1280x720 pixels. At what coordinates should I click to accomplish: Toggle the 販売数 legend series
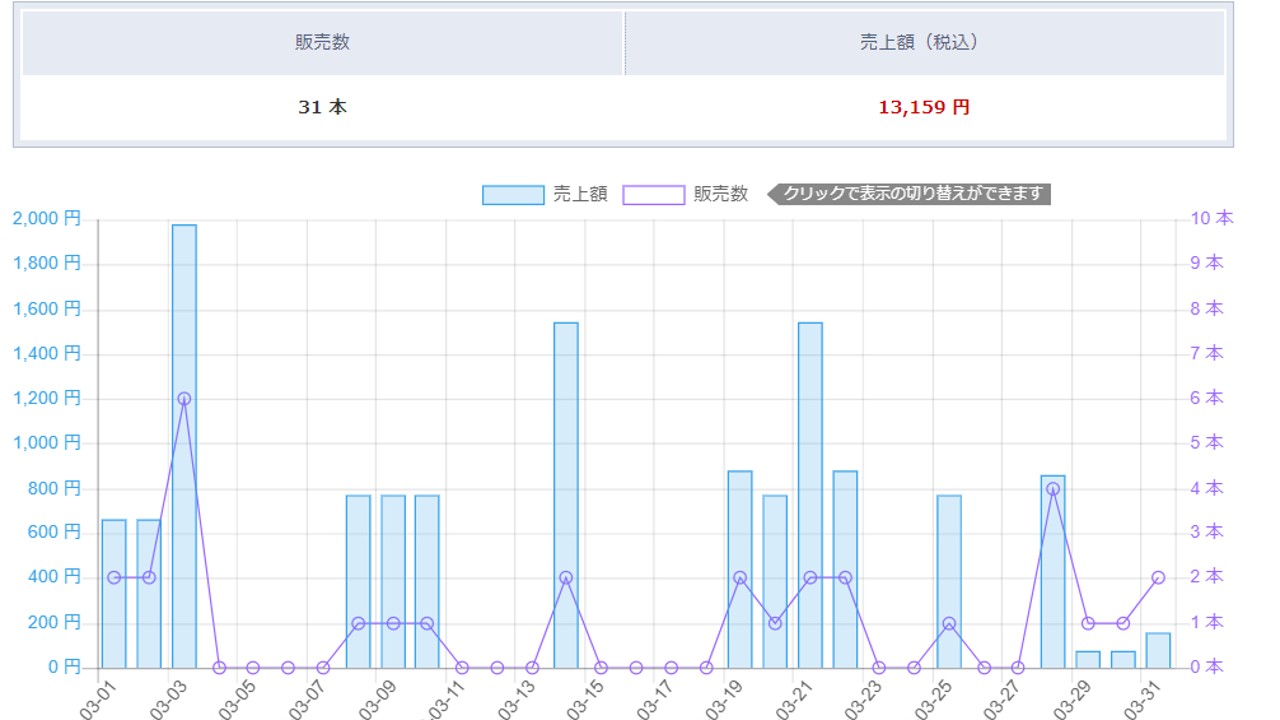point(685,195)
